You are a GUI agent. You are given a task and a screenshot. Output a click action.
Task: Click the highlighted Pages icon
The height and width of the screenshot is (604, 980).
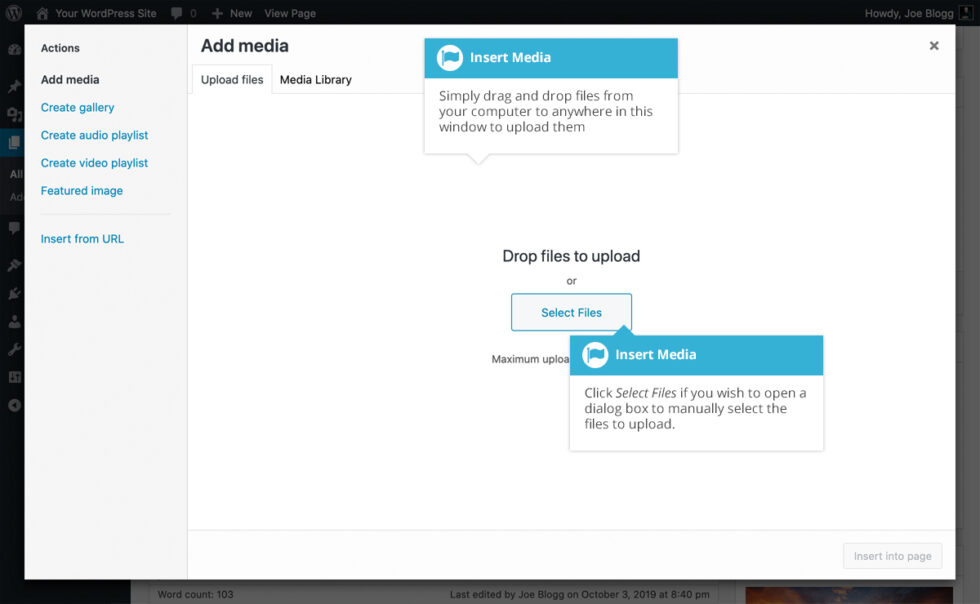pos(13,142)
